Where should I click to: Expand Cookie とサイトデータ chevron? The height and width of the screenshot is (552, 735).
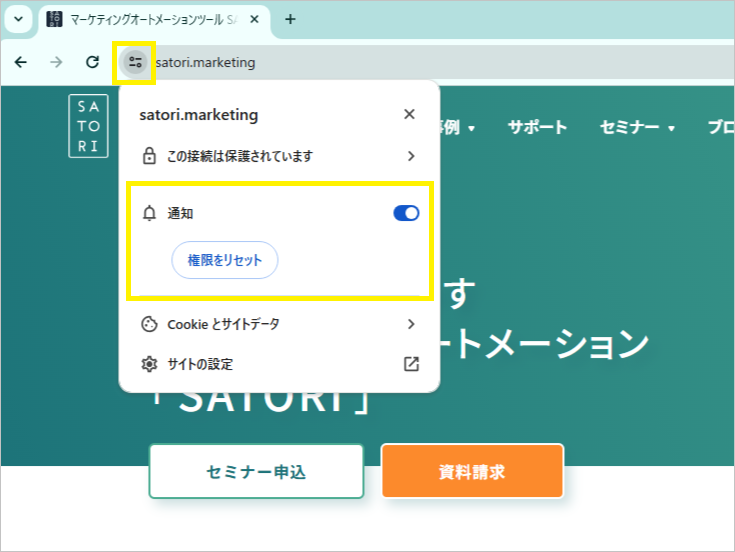pyautogui.click(x=411, y=324)
